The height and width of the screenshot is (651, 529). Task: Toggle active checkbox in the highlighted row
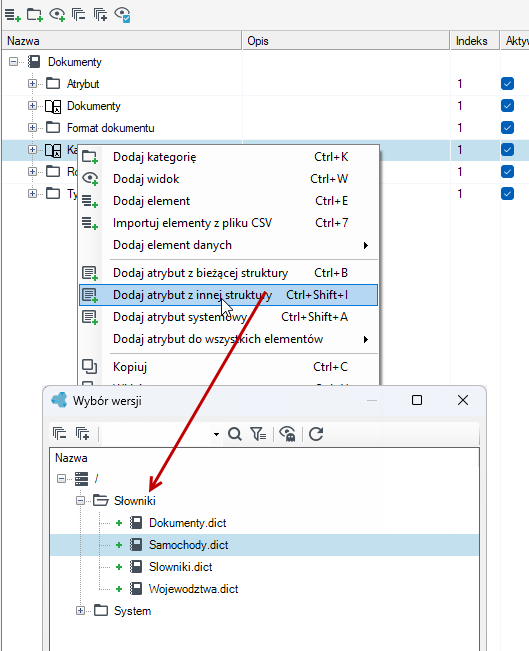click(507, 150)
